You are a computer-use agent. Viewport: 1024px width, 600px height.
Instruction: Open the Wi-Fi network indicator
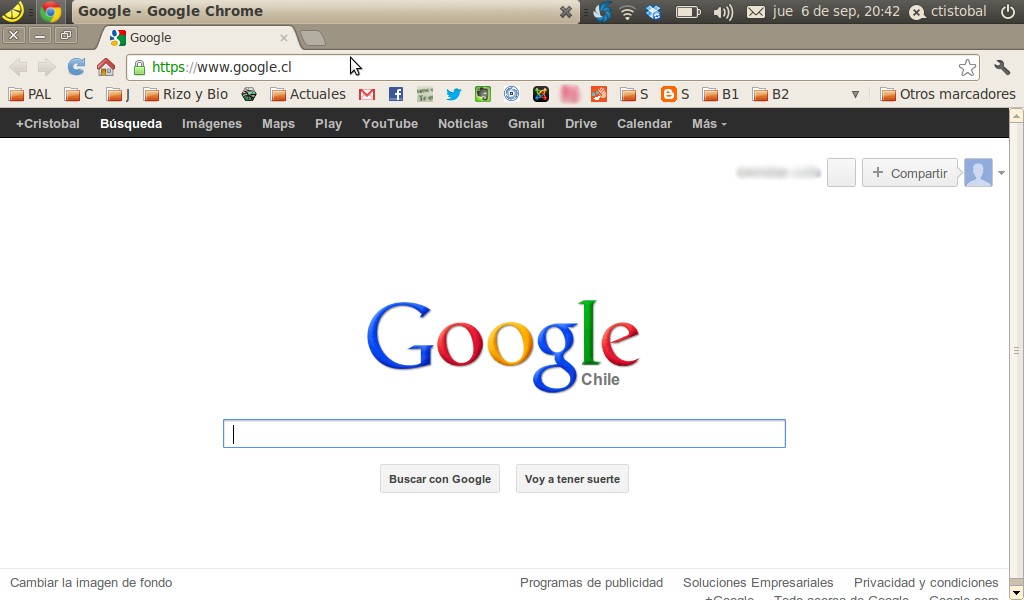627,12
